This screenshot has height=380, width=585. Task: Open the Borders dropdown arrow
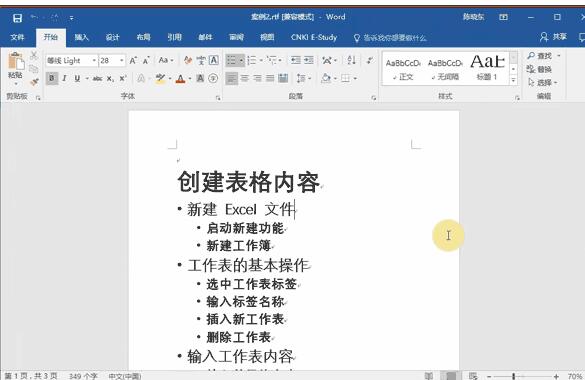tap(355, 79)
